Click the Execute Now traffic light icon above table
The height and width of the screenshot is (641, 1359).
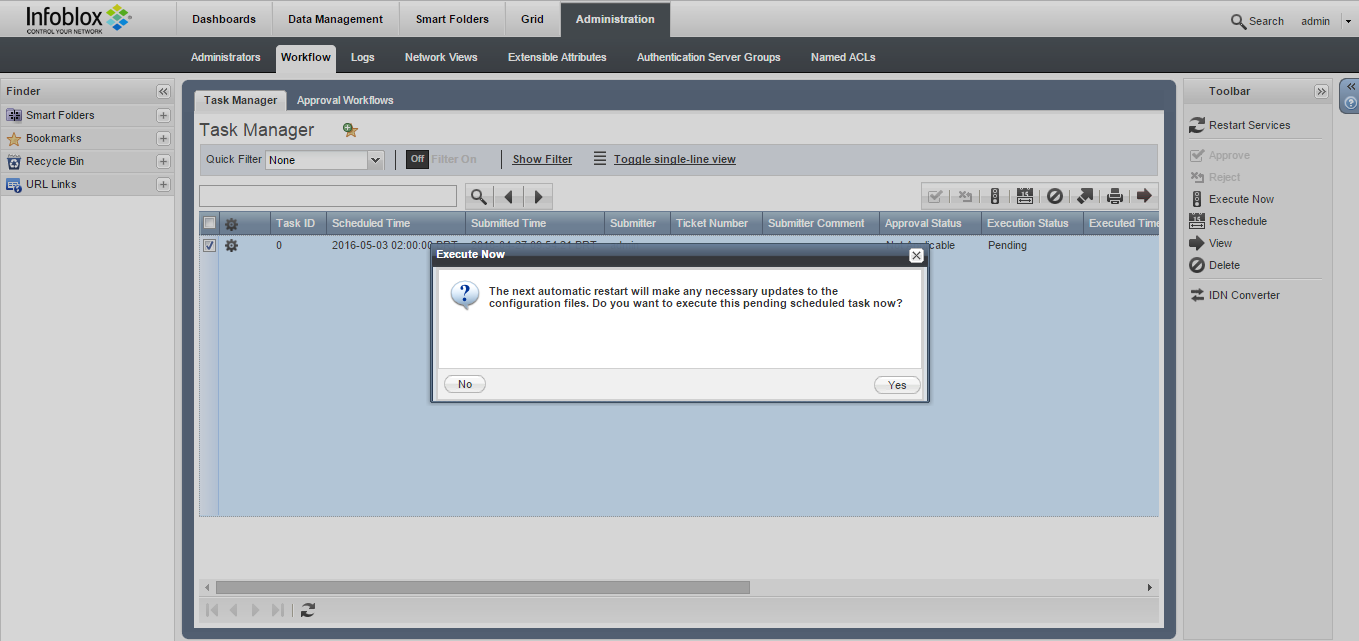point(994,197)
